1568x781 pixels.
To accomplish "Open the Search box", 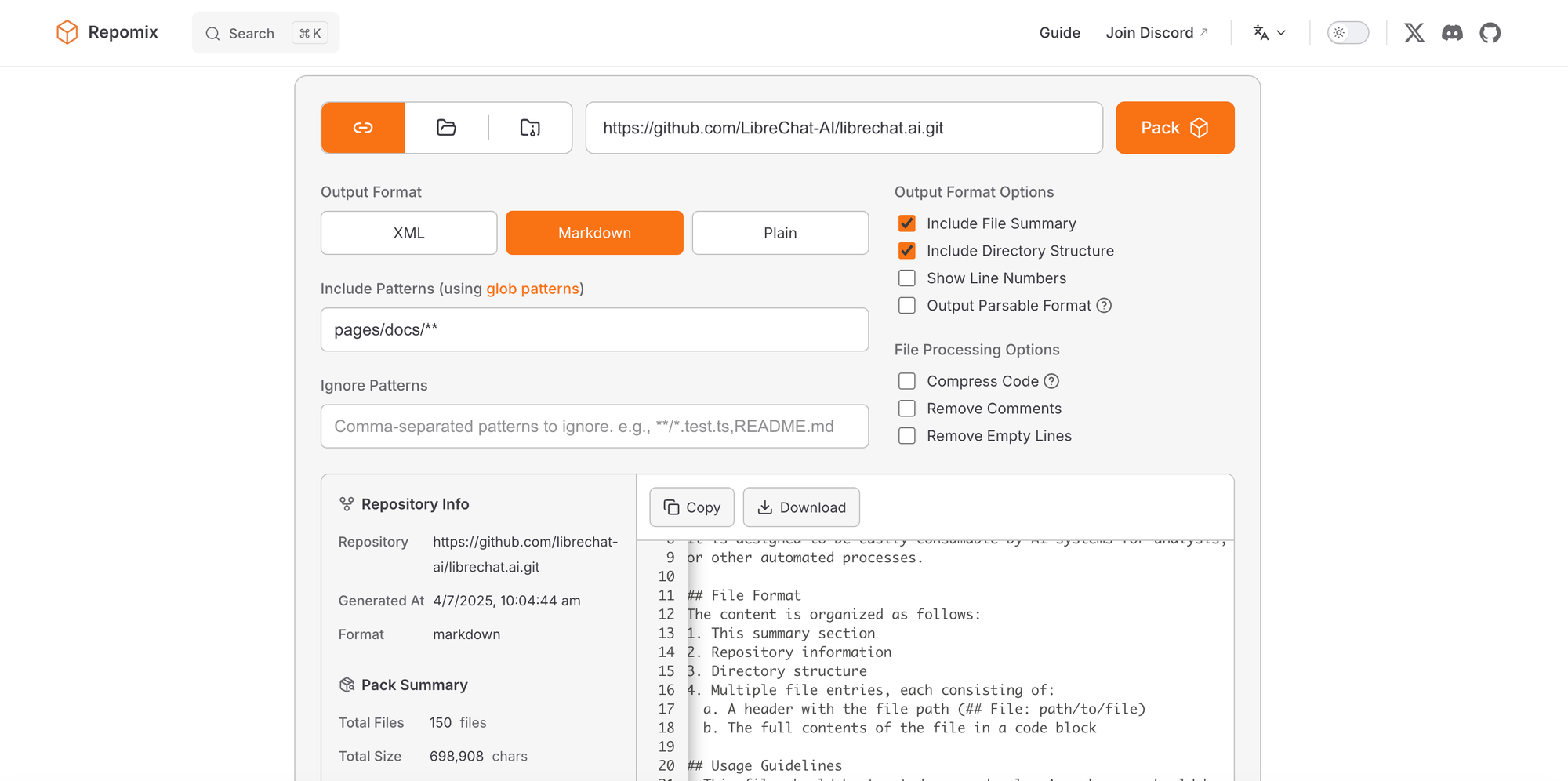I will (x=266, y=33).
